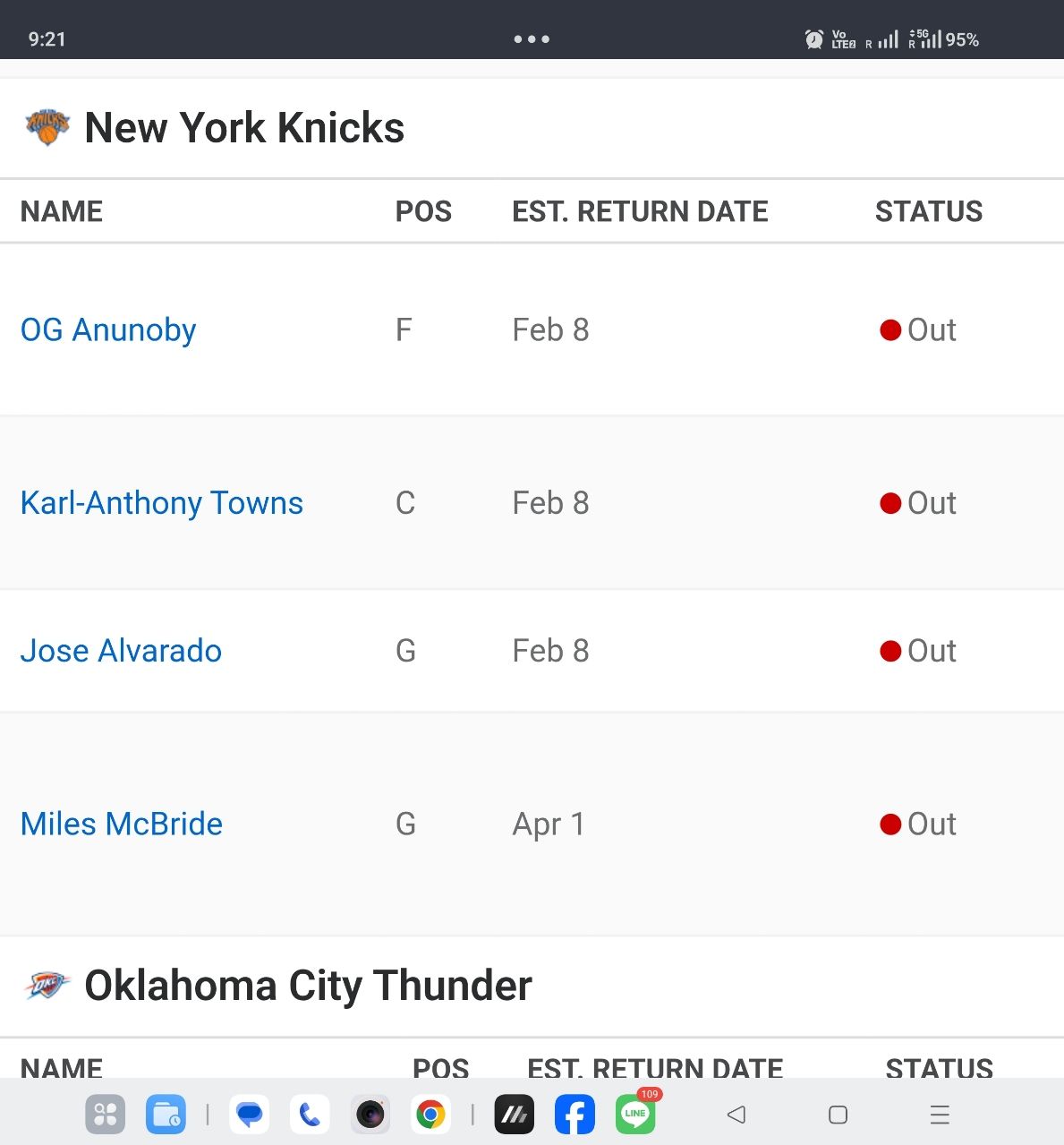Click the New York Knicks logo
The width and height of the screenshot is (1064, 1145).
click(47, 127)
